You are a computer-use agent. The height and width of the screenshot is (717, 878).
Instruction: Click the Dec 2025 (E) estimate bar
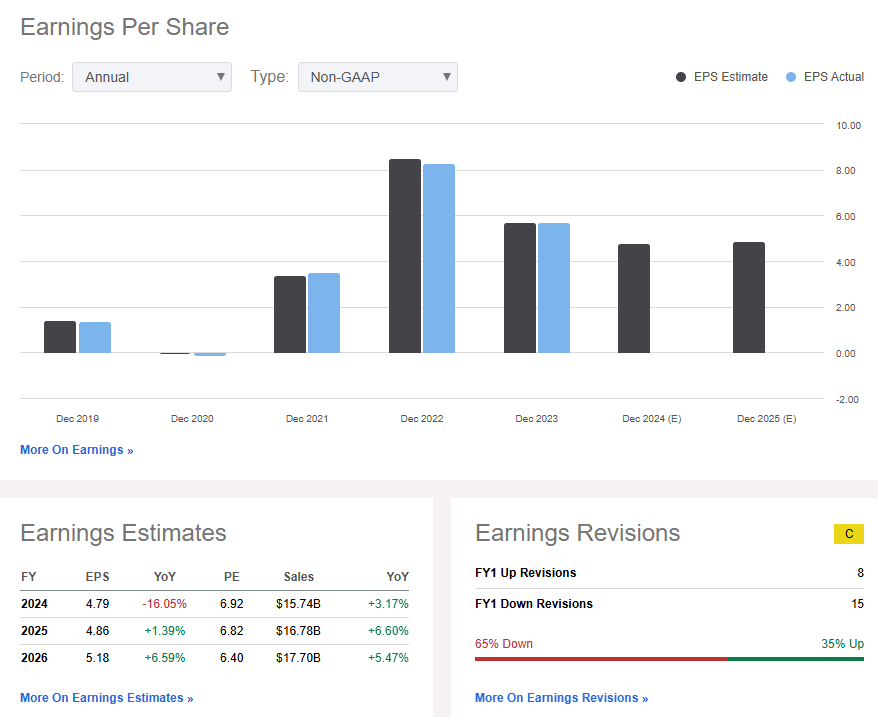pos(749,297)
